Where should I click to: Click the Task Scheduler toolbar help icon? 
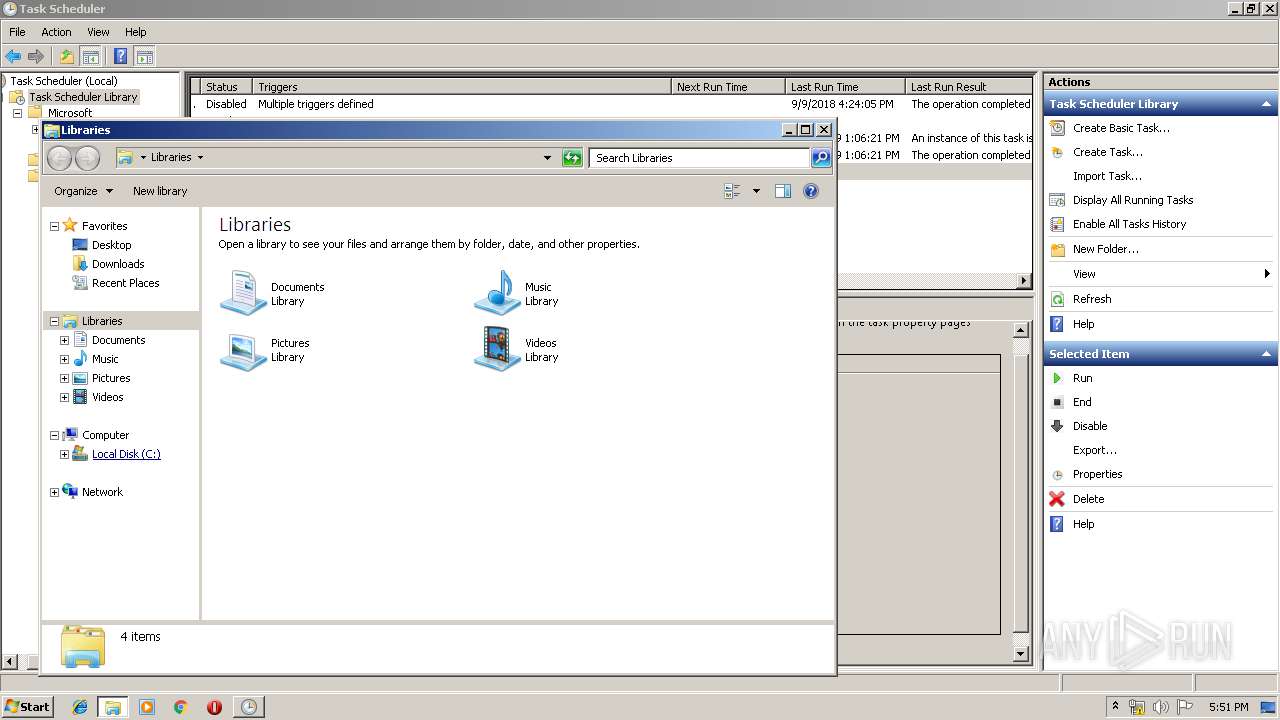pyautogui.click(x=120, y=57)
